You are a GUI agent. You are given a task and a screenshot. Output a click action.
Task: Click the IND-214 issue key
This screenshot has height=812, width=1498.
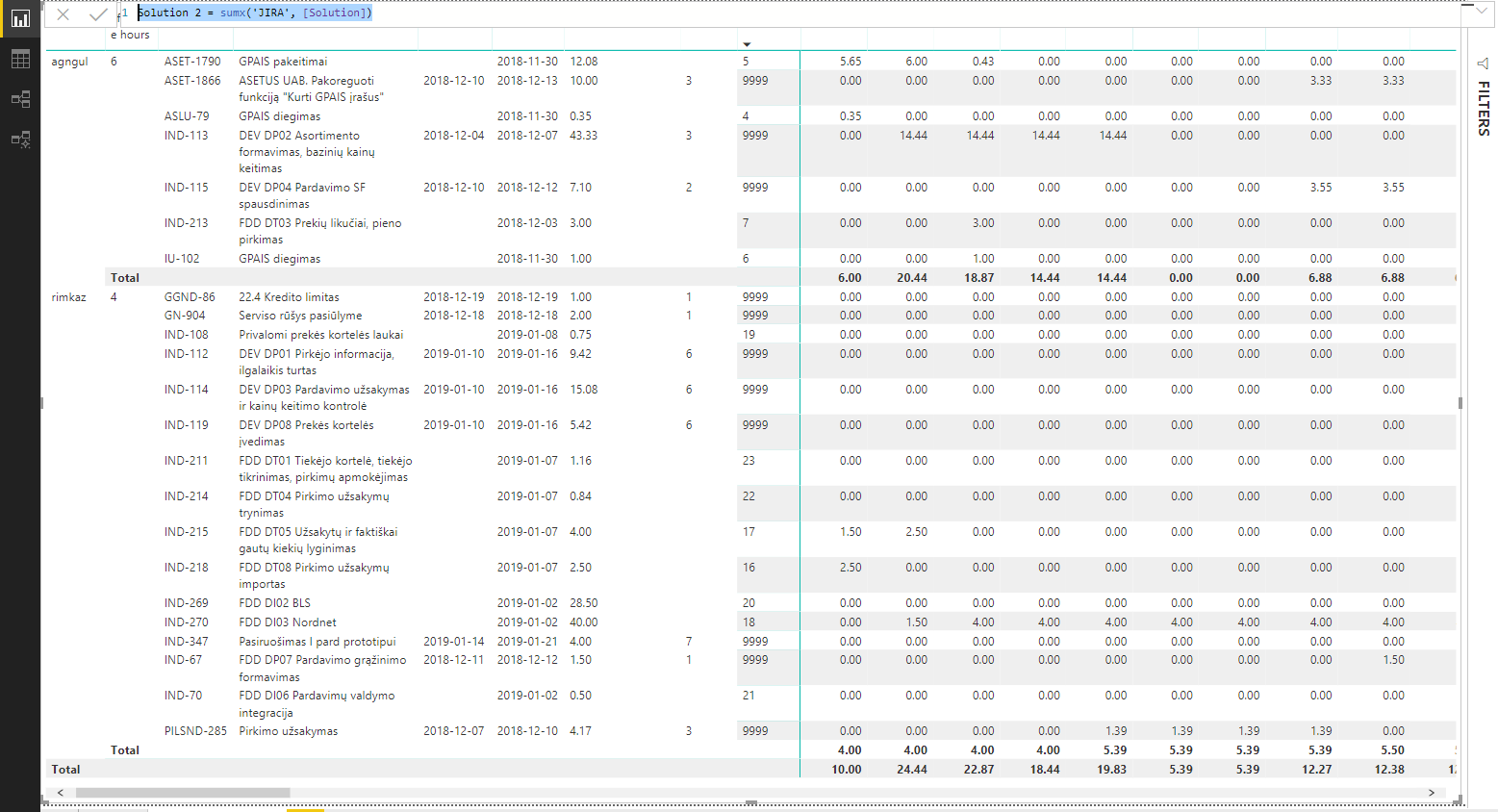pyautogui.click(x=186, y=496)
